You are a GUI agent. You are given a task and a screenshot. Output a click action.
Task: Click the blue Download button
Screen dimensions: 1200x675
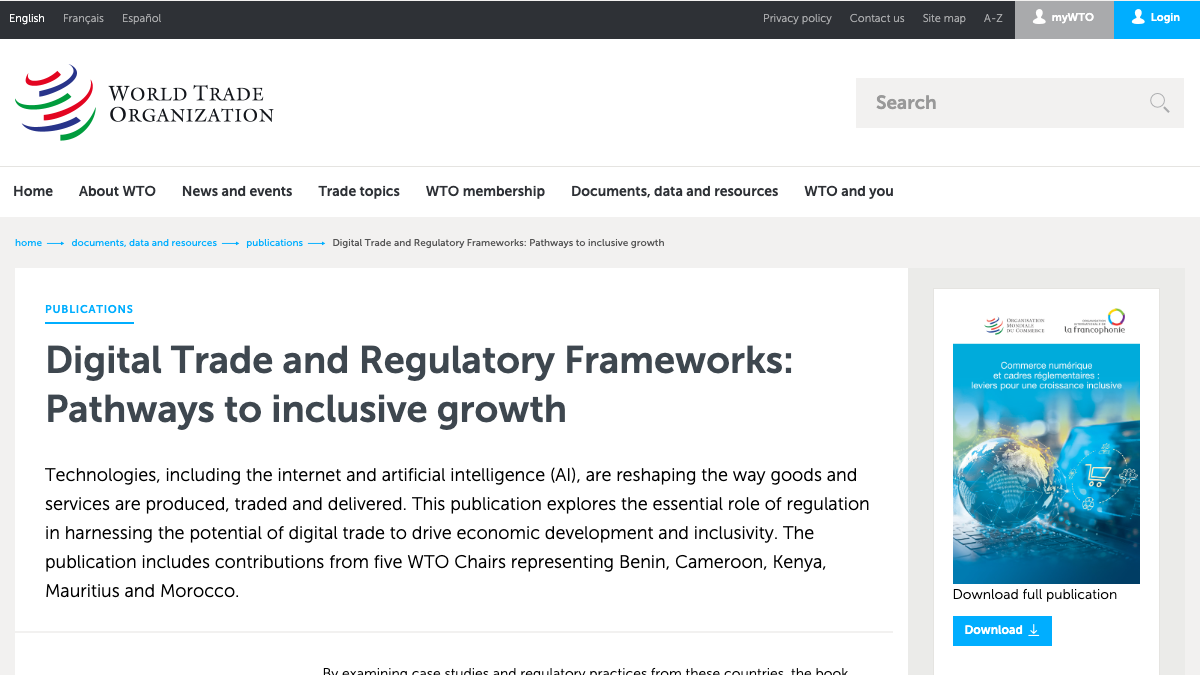[1002, 630]
